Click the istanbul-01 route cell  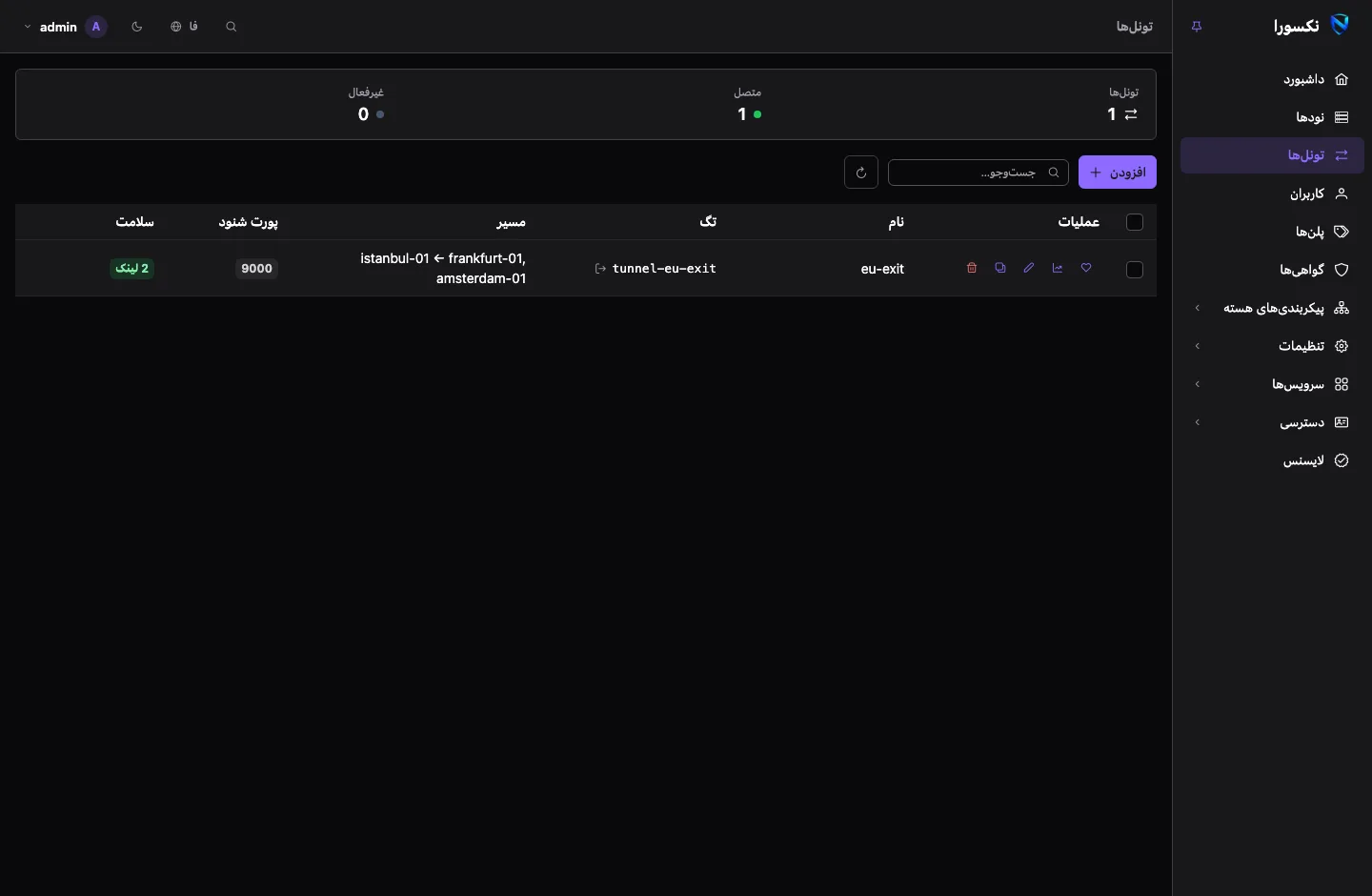[443, 269]
